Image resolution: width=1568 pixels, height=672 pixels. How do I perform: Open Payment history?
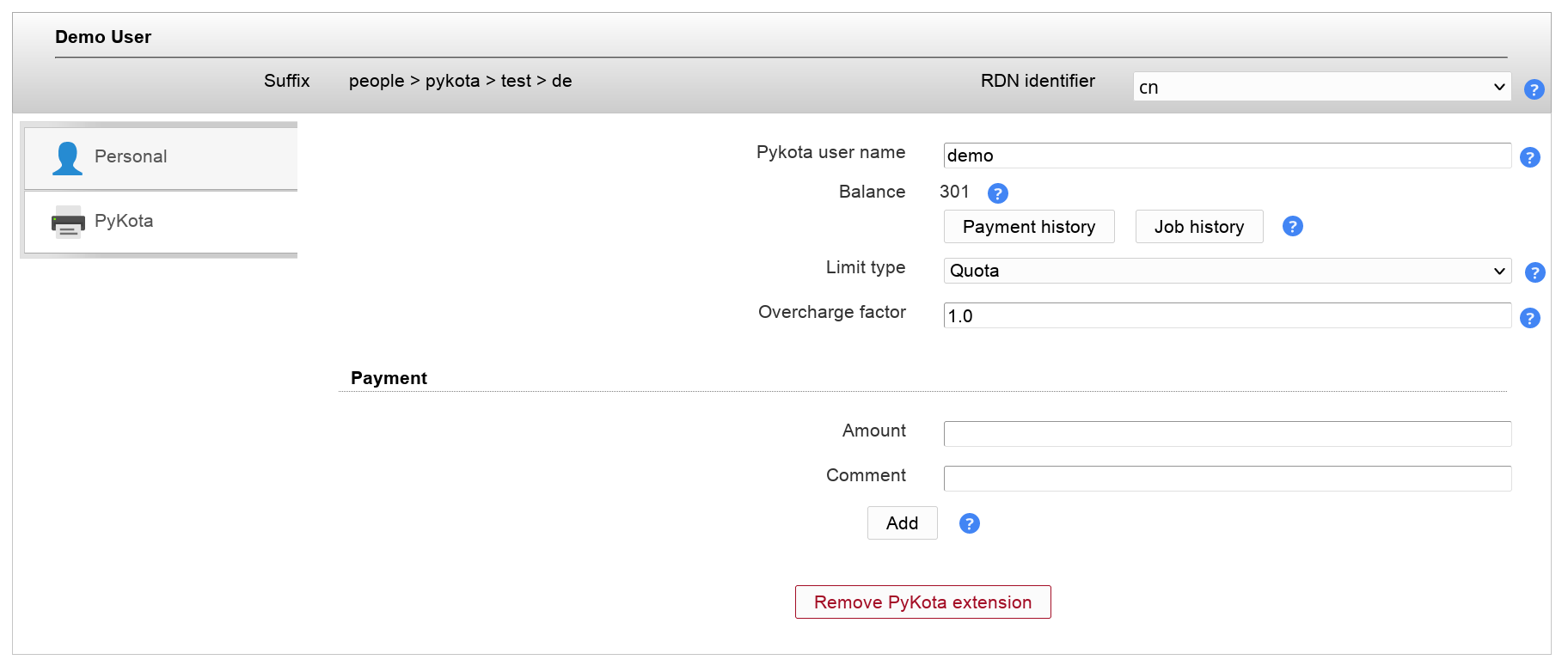click(x=1028, y=227)
